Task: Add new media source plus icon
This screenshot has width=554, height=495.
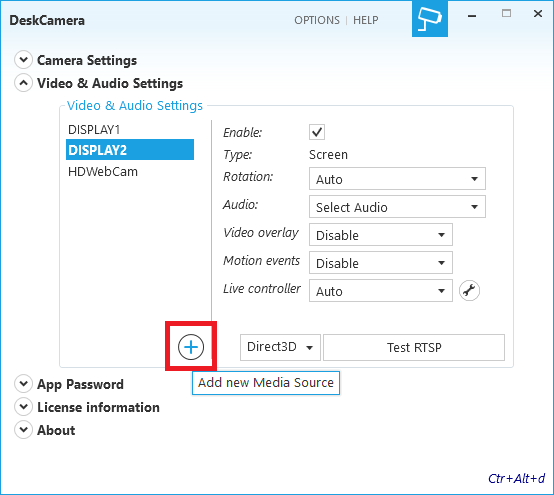Action: 191,347
